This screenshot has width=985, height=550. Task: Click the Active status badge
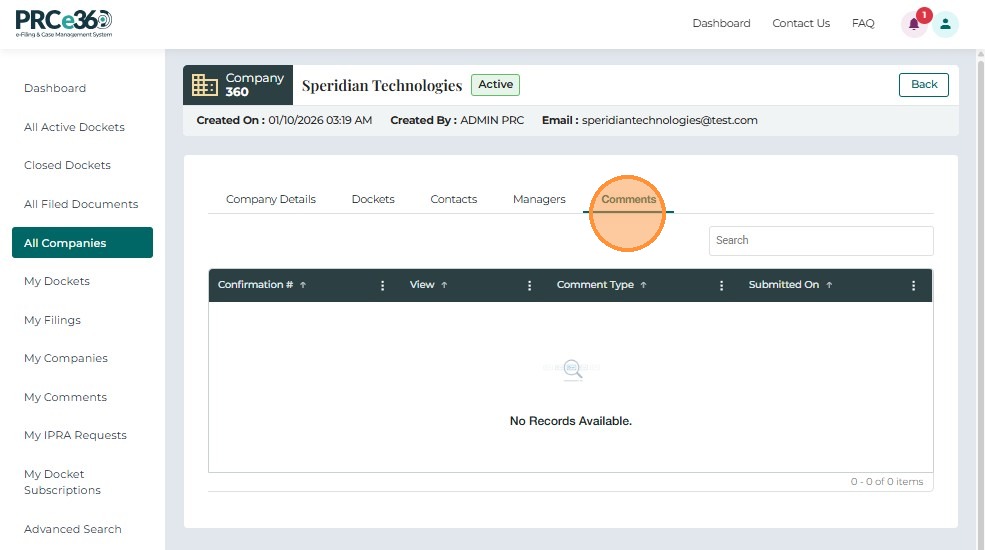496,85
